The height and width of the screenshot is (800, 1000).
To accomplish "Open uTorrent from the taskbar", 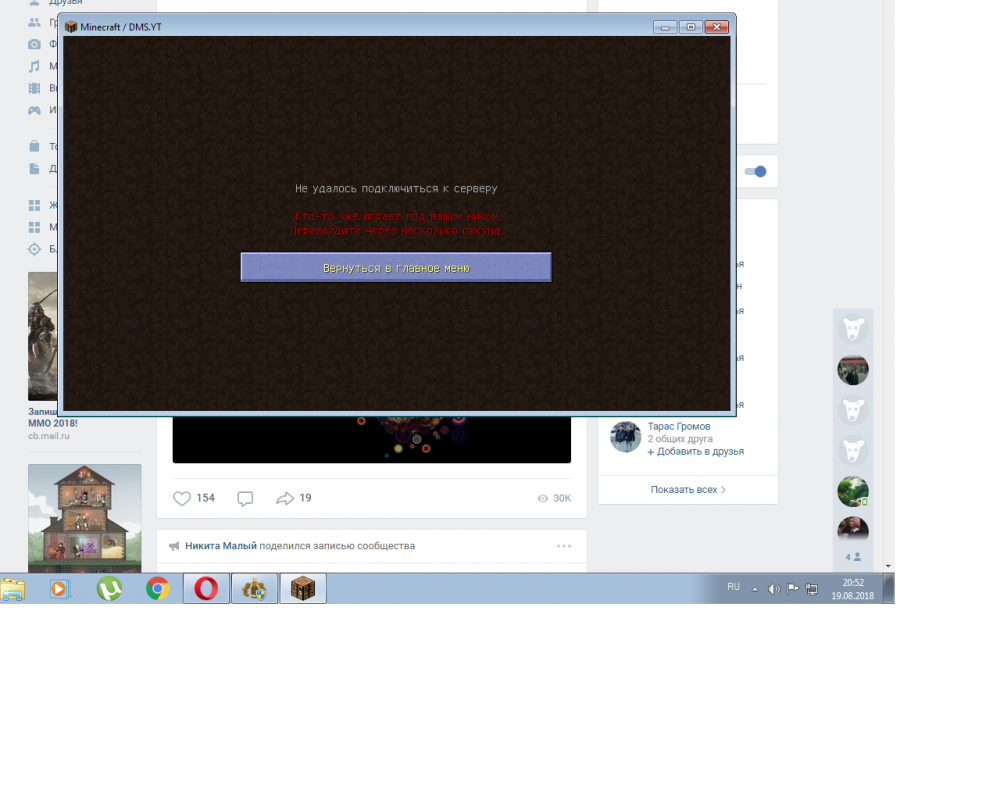I will pyautogui.click(x=109, y=589).
